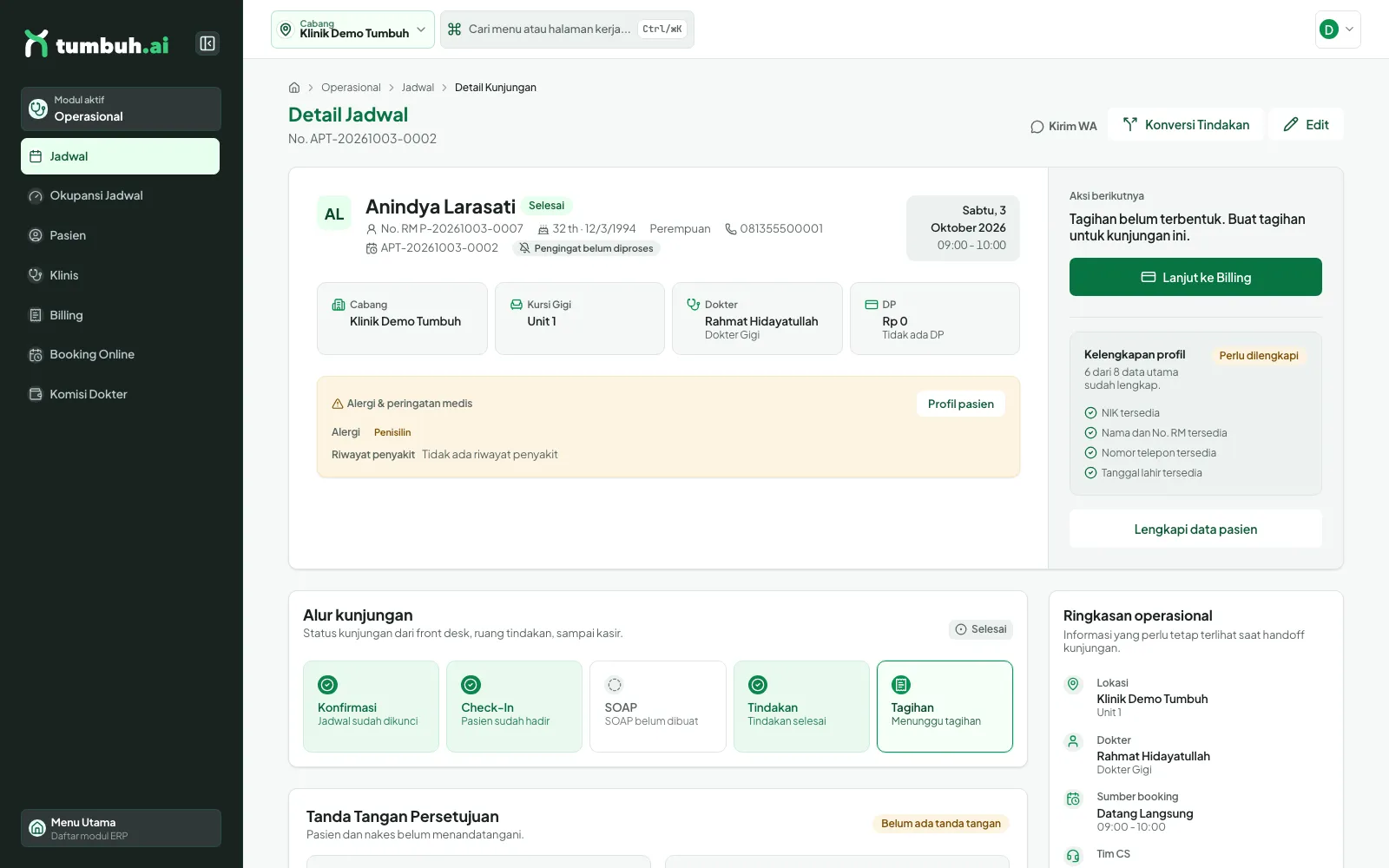This screenshot has height=868, width=1389.
Task: Click the Okupansi Jadwal gauge icon
Action: [36, 196]
